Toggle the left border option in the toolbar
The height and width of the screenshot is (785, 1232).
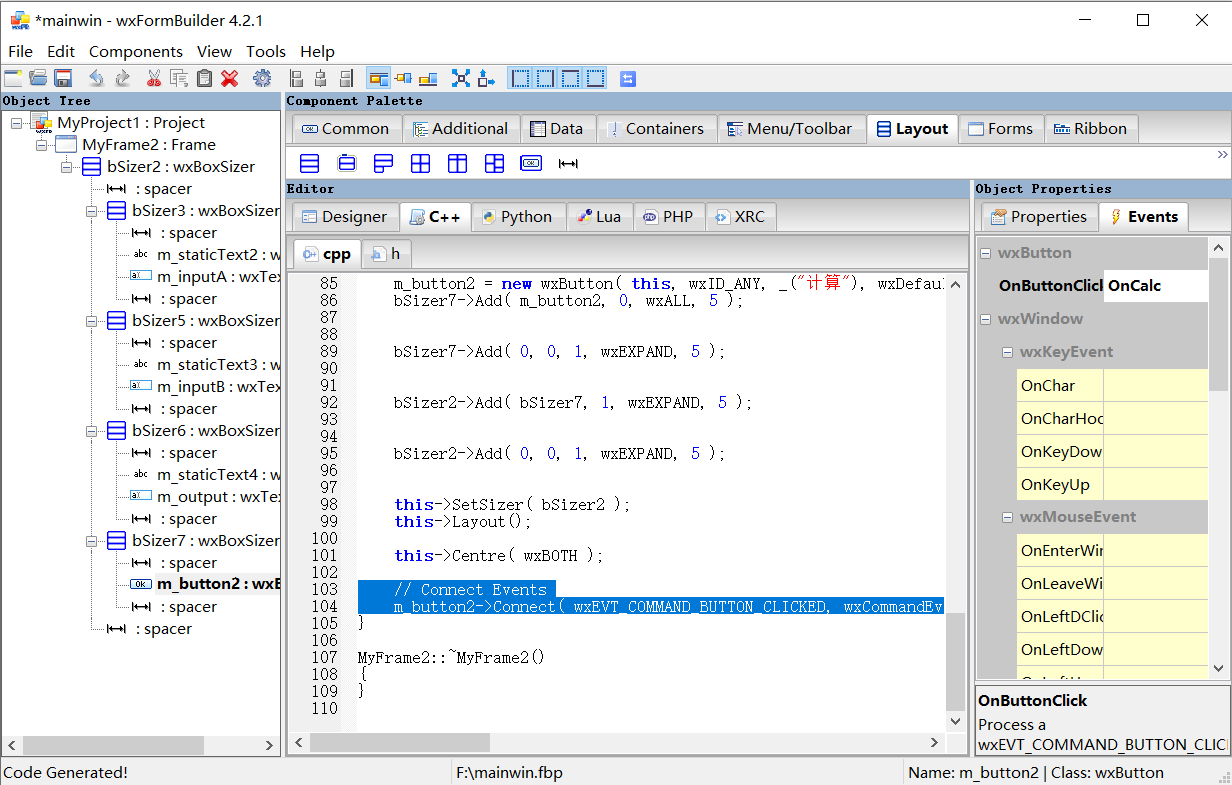[519, 77]
